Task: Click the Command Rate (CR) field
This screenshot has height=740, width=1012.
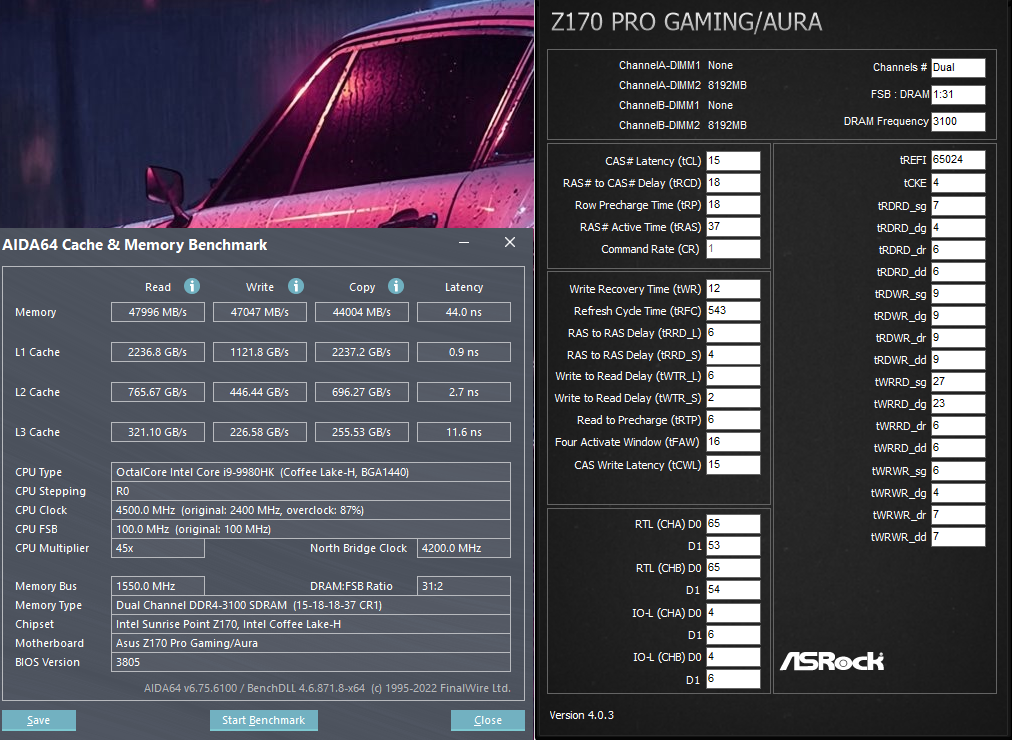Action: coord(733,248)
